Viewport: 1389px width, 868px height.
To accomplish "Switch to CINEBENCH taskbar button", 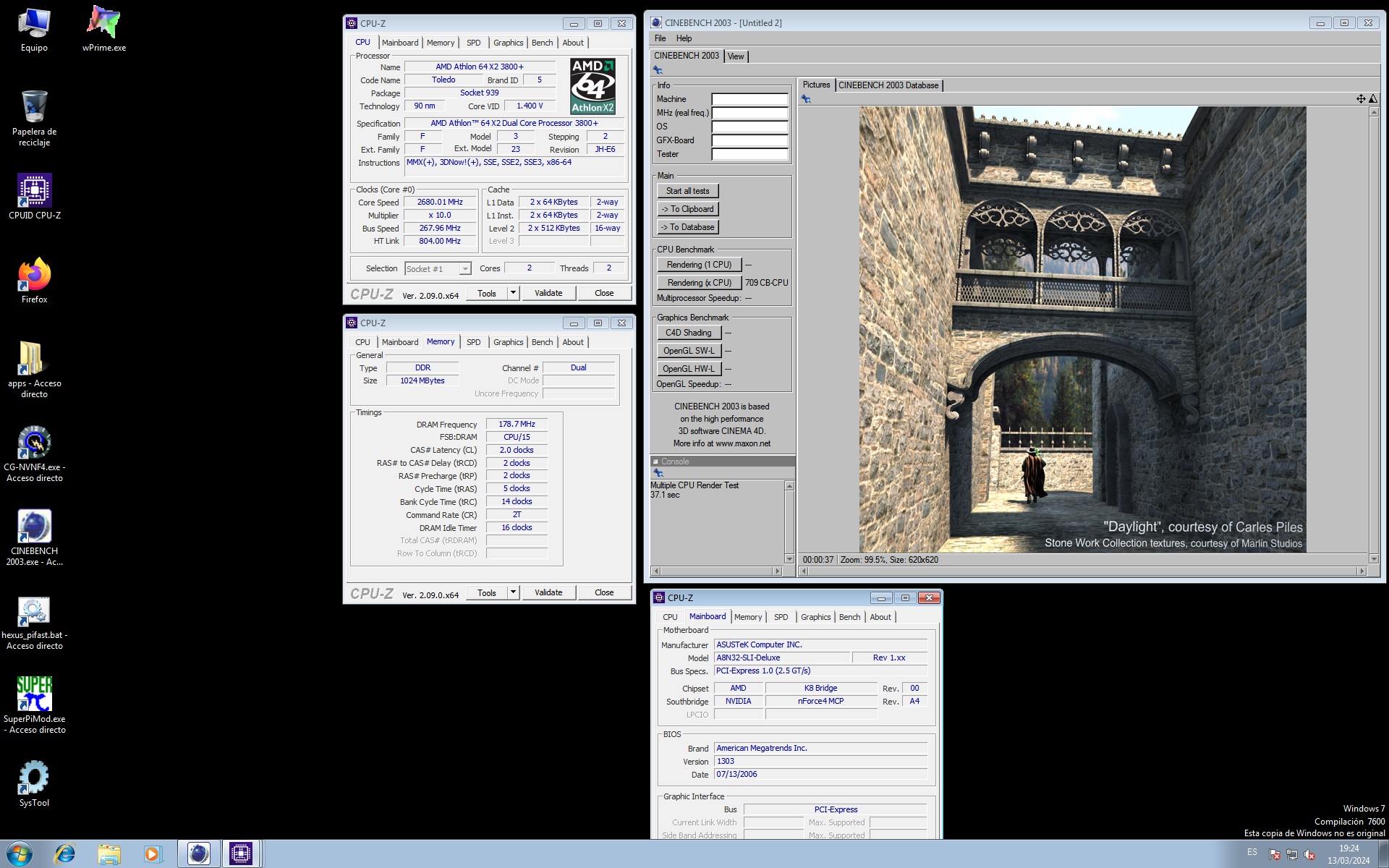I will 198,854.
